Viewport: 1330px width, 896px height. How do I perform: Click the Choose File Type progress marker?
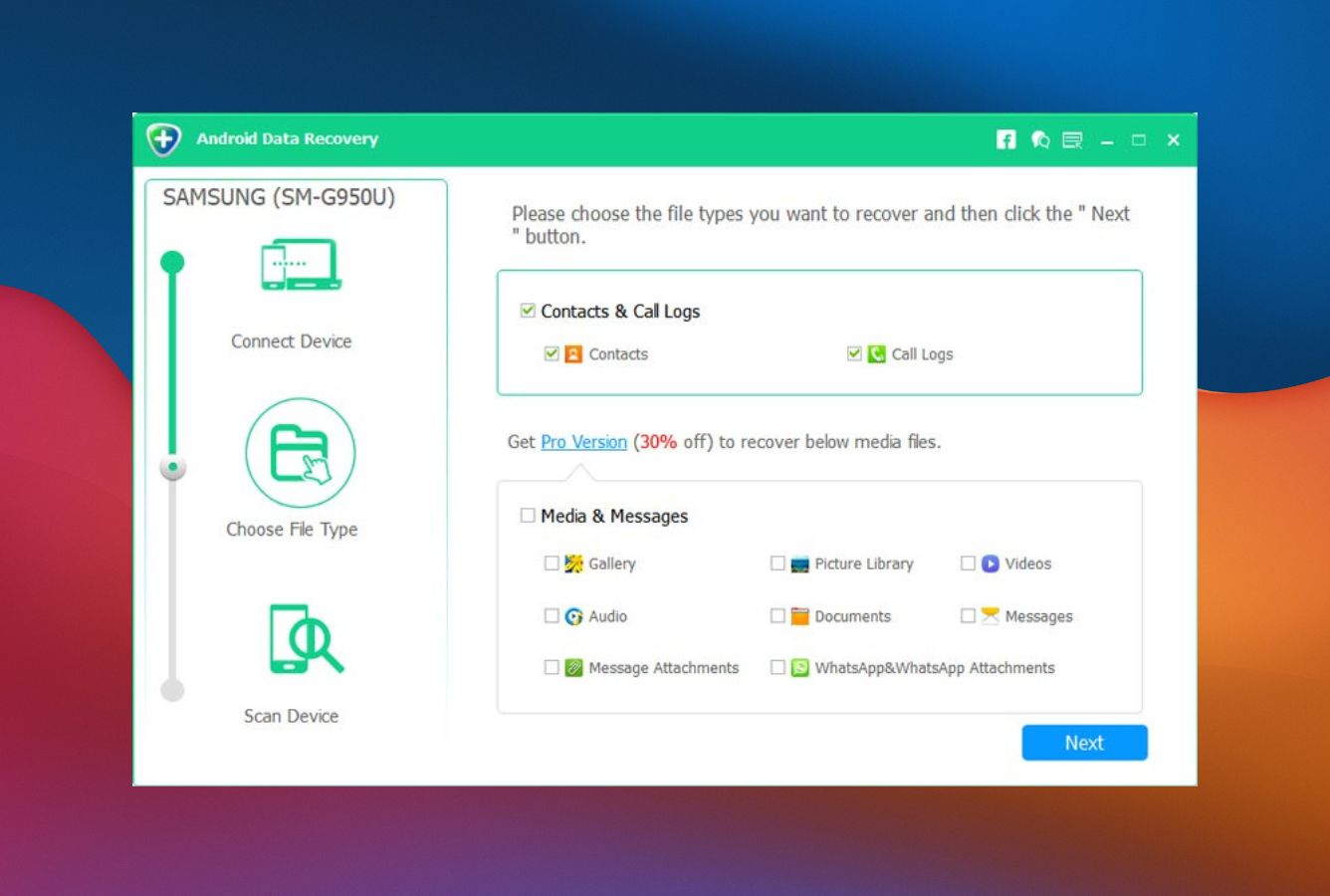click(x=173, y=467)
